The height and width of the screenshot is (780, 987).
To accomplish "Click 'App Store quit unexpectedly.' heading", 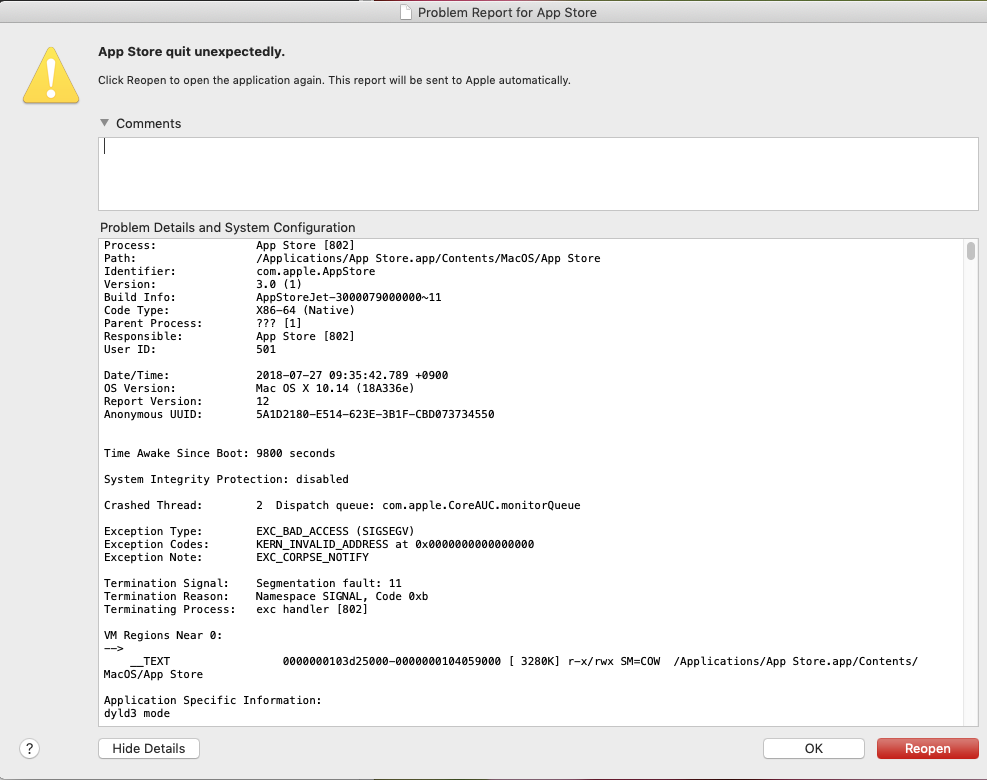I will pyautogui.click(x=191, y=52).
